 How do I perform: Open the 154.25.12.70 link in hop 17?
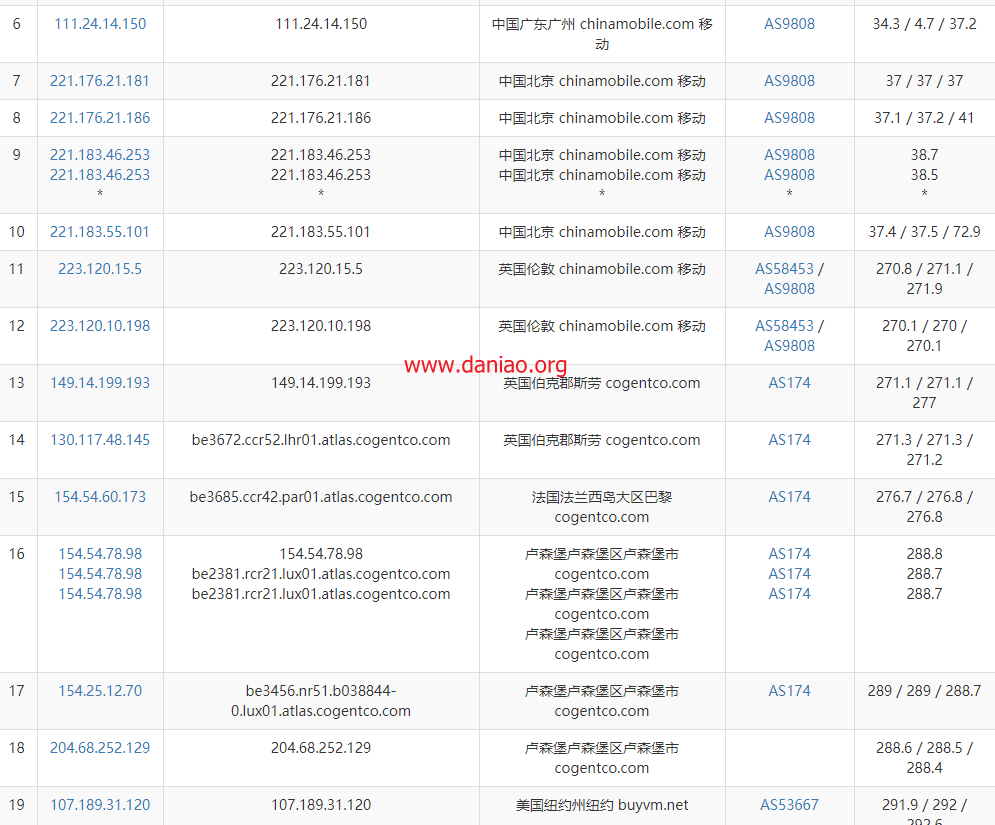point(100,691)
